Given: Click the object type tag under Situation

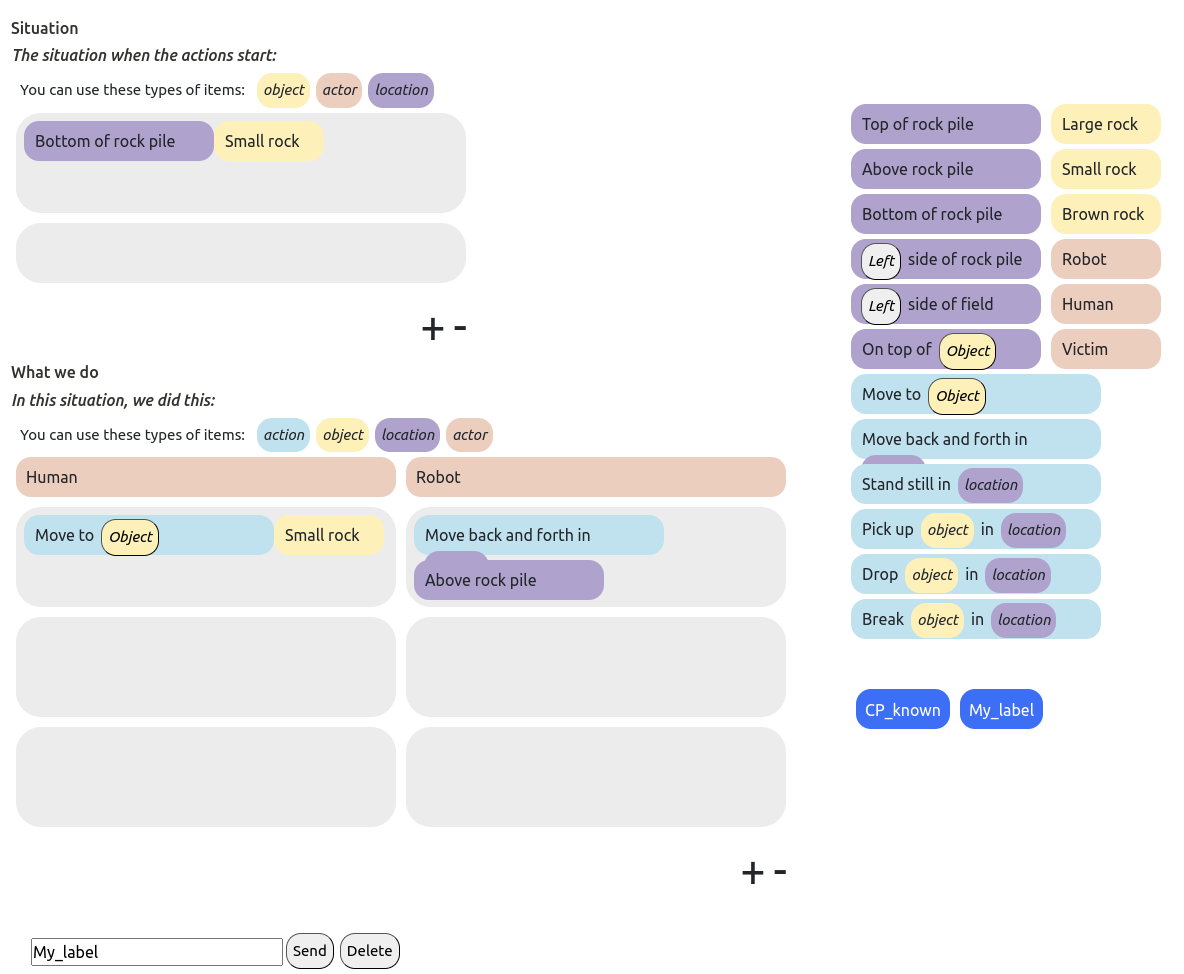Looking at the screenshot, I should tap(283, 90).
